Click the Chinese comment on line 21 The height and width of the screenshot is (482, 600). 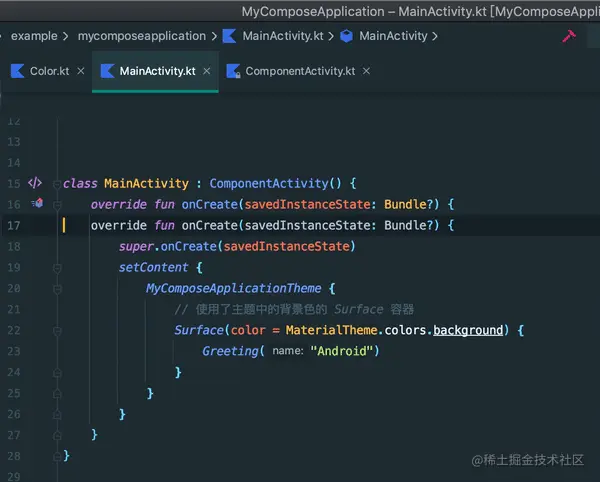[294, 309]
